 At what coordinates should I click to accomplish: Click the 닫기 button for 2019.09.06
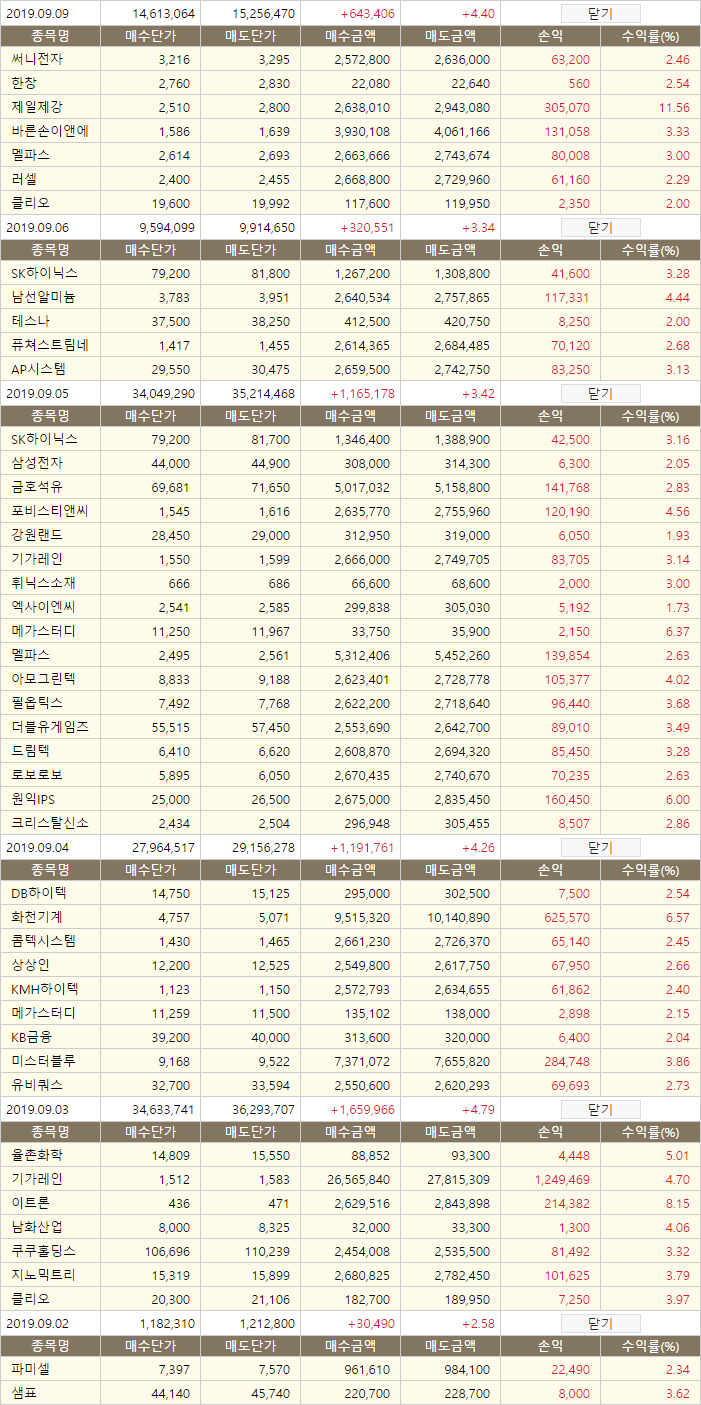(x=601, y=227)
